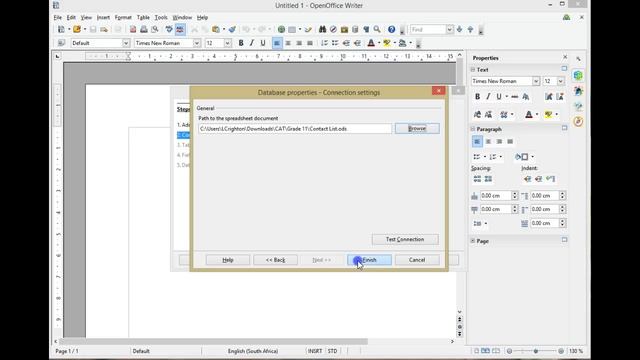The width and height of the screenshot is (640, 360).
Task: Open Data Sources toolbar icon
Action: coord(355,29)
